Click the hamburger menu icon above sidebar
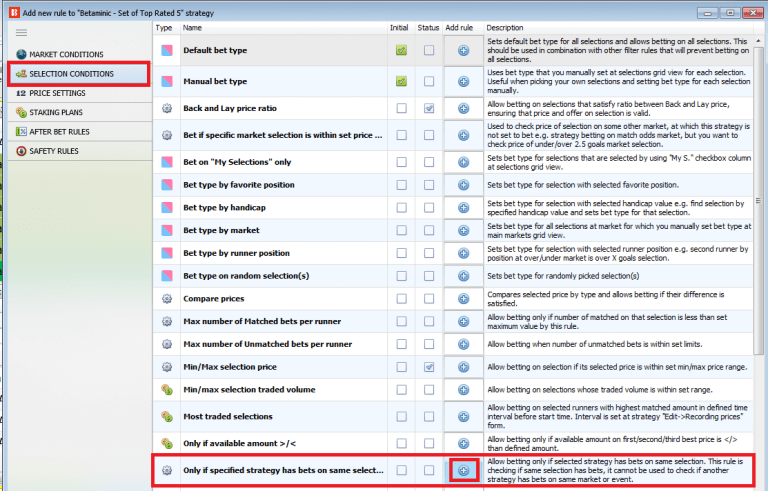The image size is (768, 491). click(x=22, y=33)
